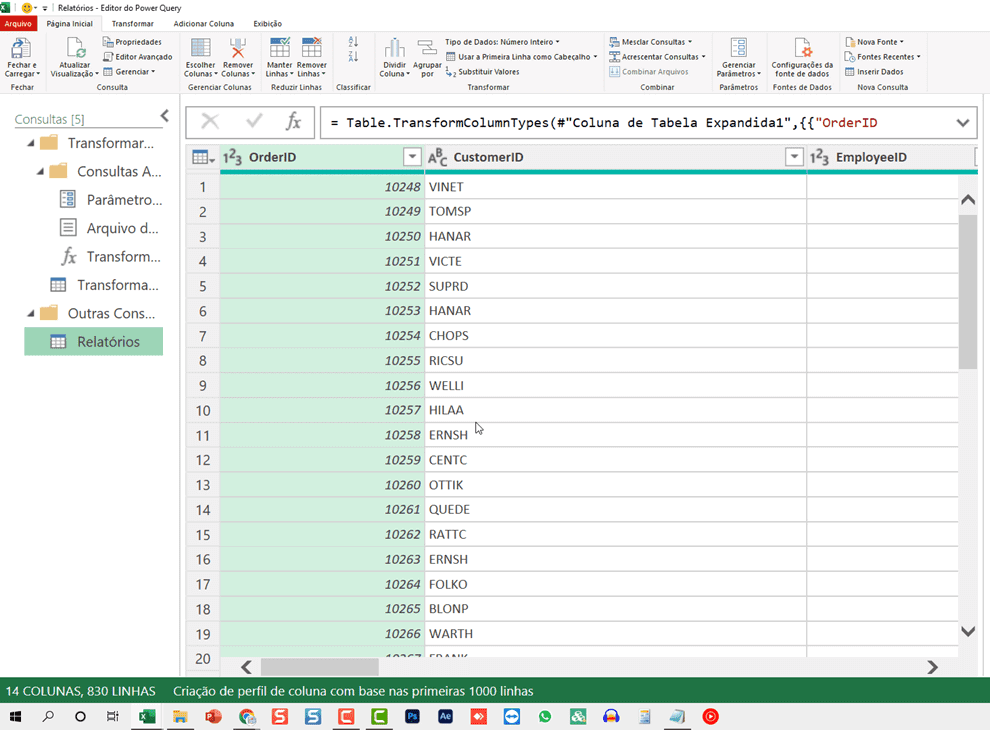Image resolution: width=990 pixels, height=730 pixels.
Task: Click the Remover Colunas icon
Action: click(x=237, y=57)
